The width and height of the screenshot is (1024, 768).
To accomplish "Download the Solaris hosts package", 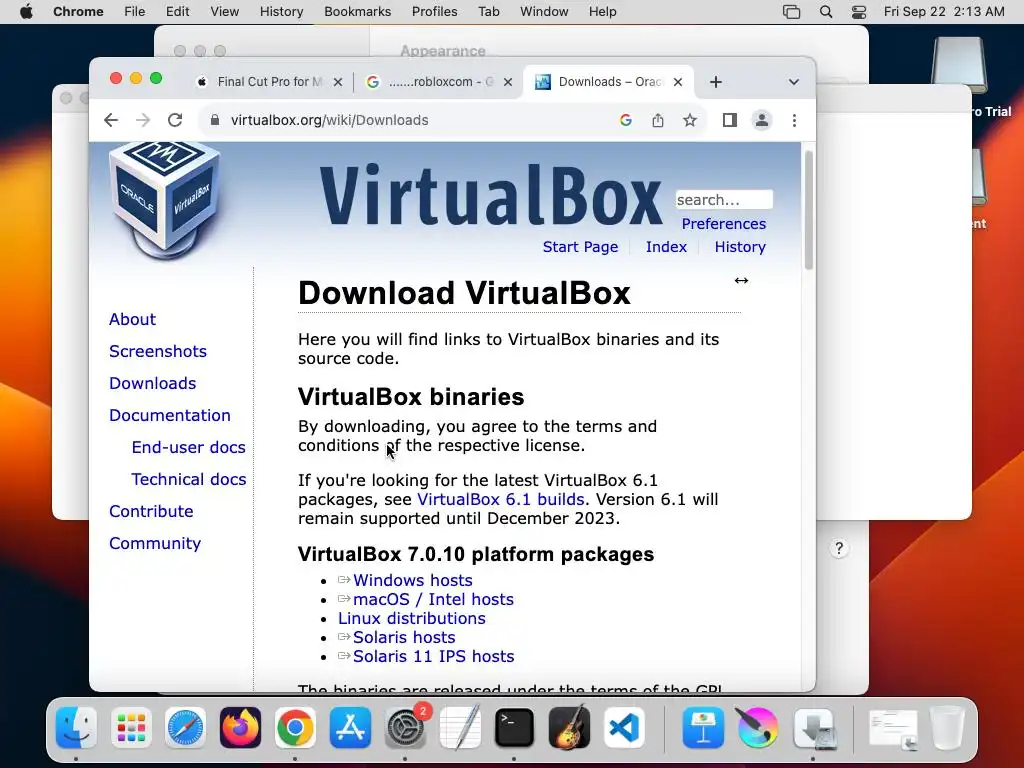I will click(404, 637).
